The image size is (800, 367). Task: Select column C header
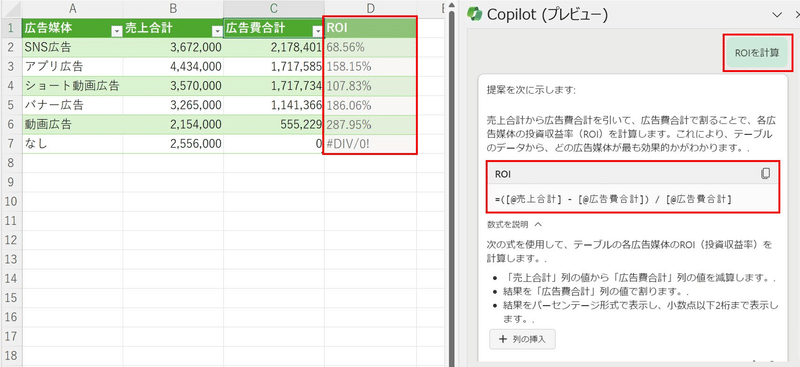273,8
